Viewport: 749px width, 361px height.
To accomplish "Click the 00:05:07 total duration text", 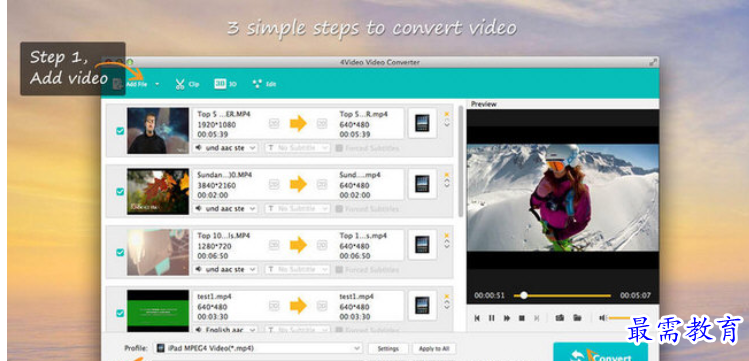I will 635,296.
